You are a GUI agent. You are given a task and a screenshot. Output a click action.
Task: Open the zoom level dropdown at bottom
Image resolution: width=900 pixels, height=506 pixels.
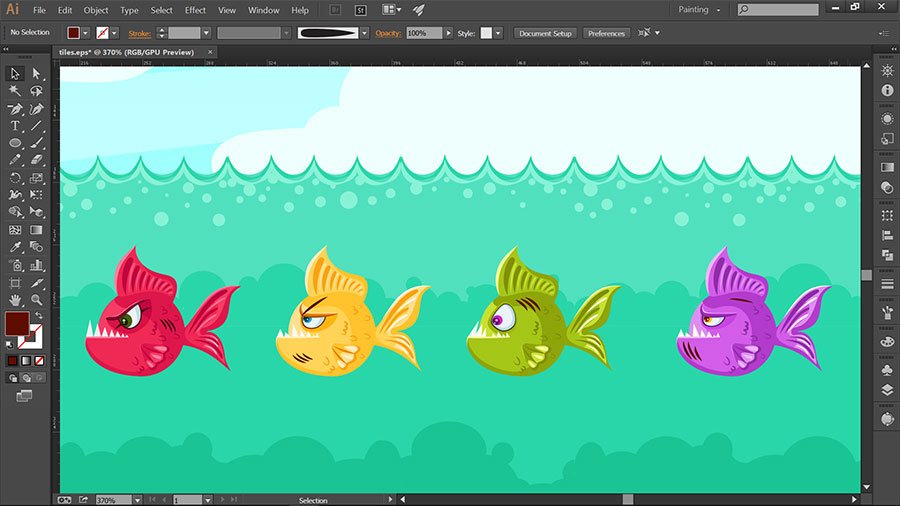[x=138, y=500]
